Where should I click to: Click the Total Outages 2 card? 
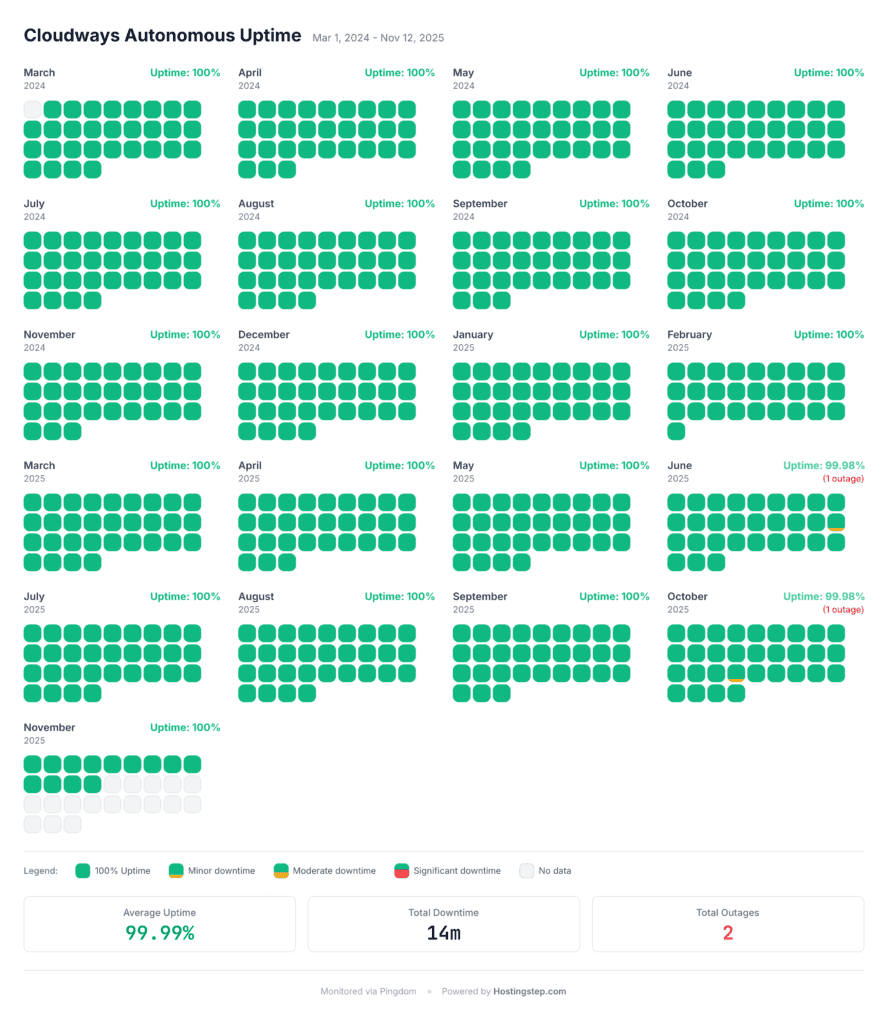[727, 924]
